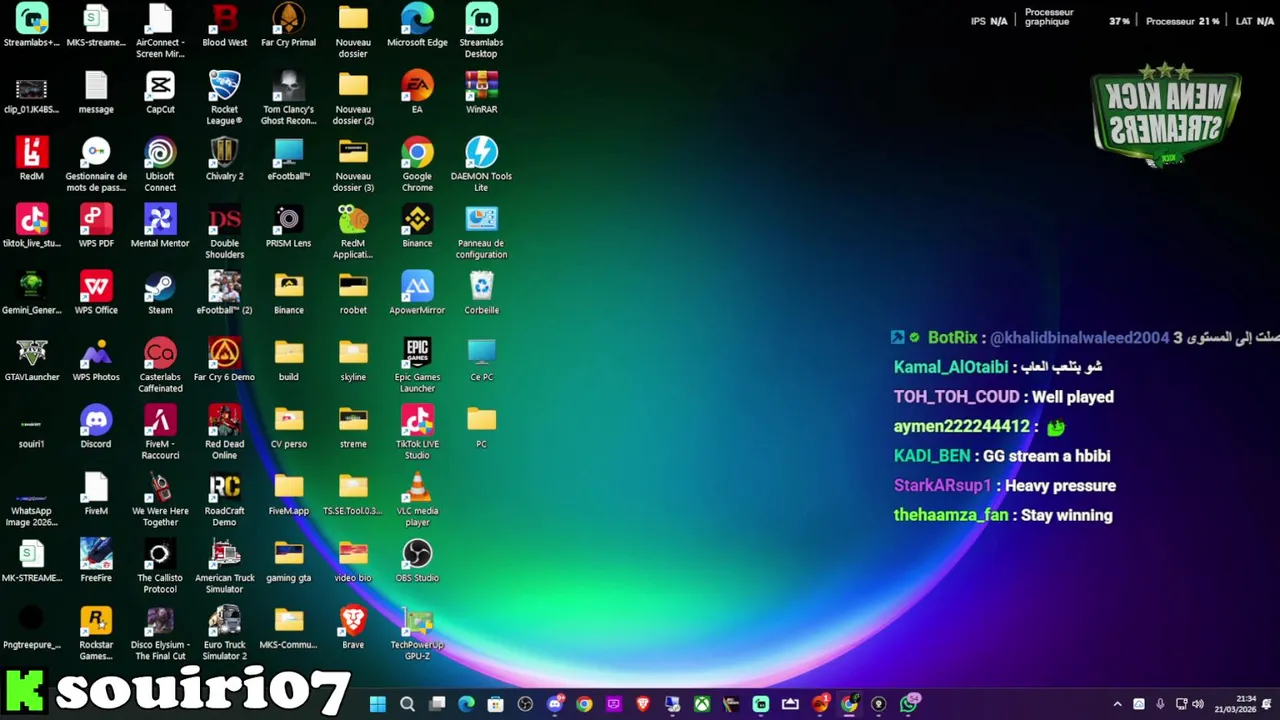Click the KADI_BEN chat username
This screenshot has height=720, width=1280.
point(932,456)
